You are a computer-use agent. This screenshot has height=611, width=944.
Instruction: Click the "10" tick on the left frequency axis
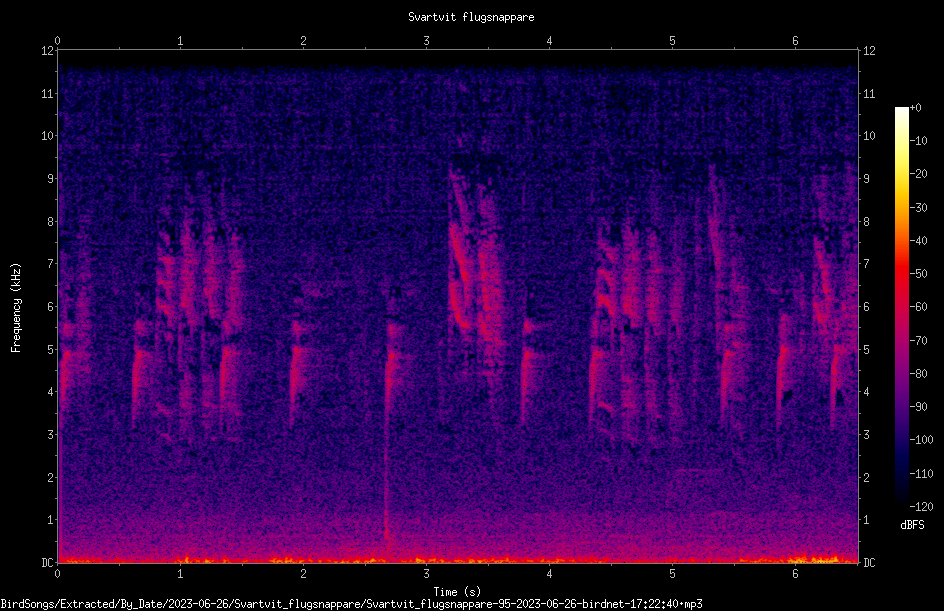pos(47,136)
